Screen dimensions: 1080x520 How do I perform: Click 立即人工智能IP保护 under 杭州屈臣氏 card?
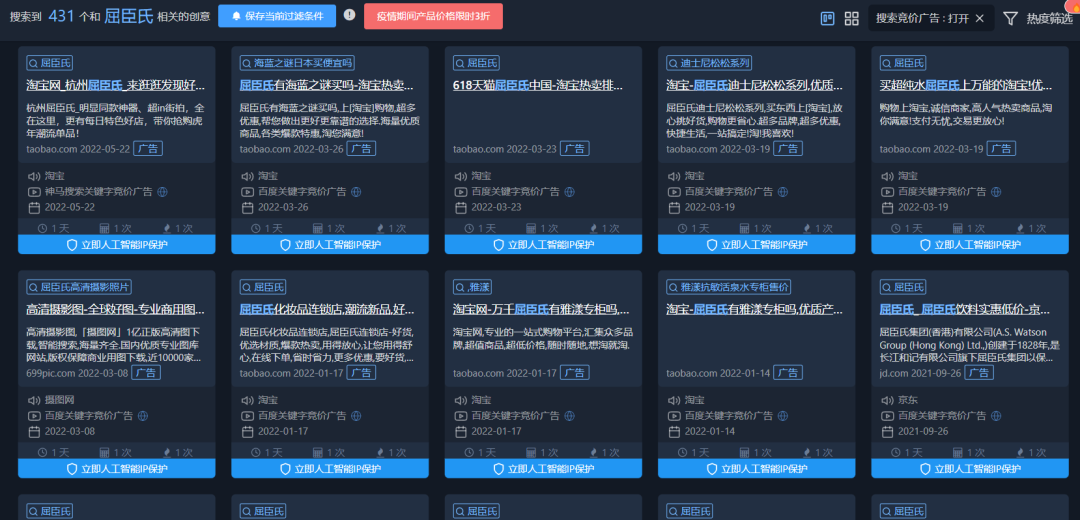pos(116,245)
